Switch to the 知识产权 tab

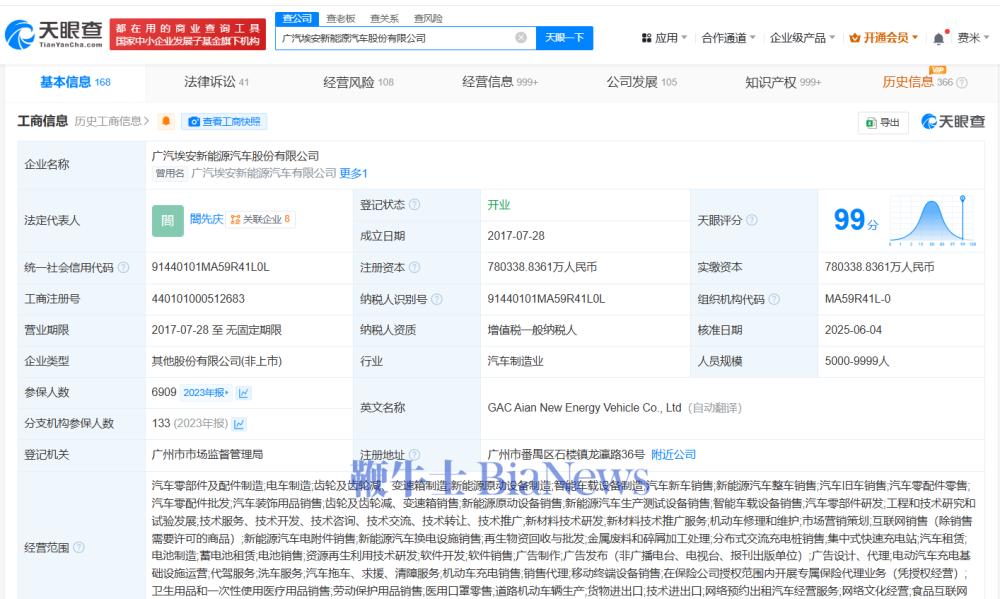pyautogui.click(x=783, y=82)
